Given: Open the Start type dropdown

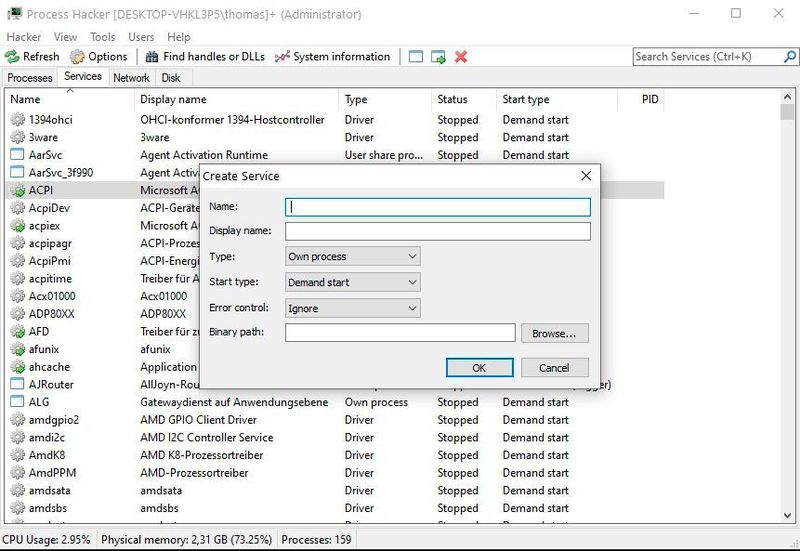Looking at the screenshot, I should coord(353,282).
